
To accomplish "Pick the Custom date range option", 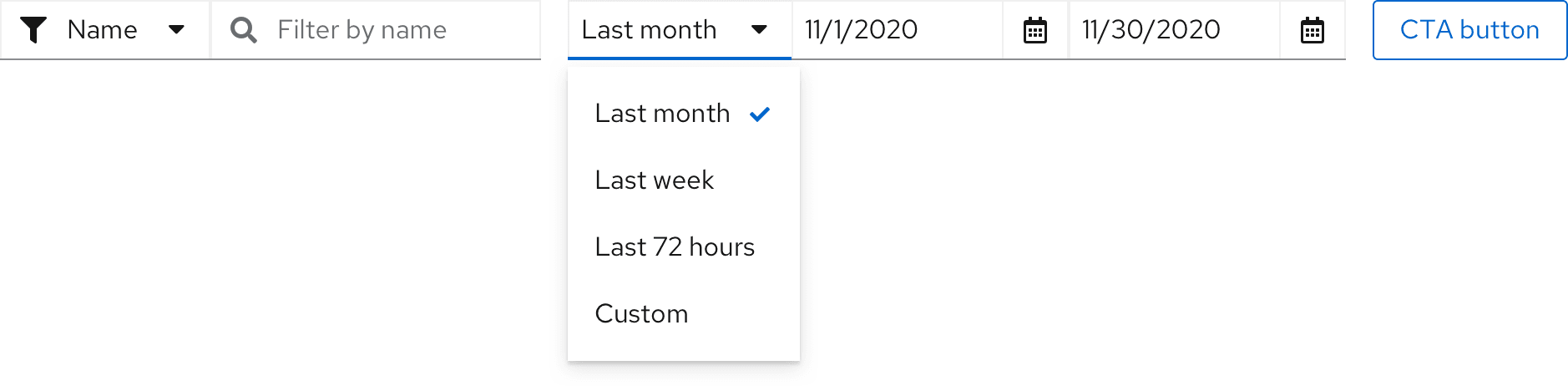I will click(x=641, y=314).
